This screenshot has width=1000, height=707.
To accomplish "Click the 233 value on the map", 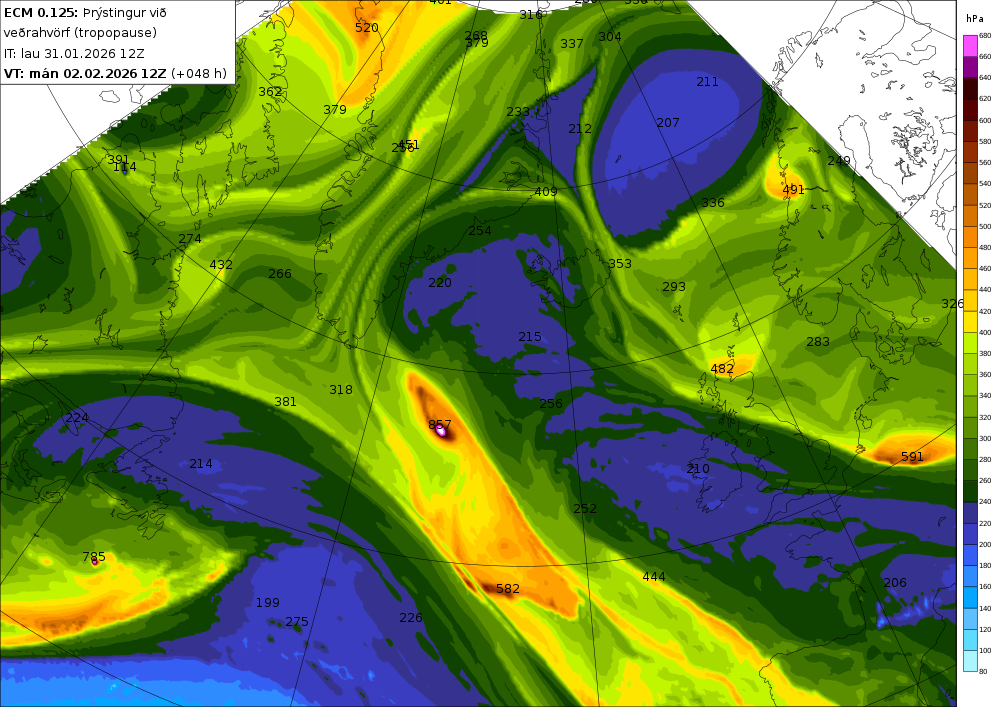I will [518, 112].
